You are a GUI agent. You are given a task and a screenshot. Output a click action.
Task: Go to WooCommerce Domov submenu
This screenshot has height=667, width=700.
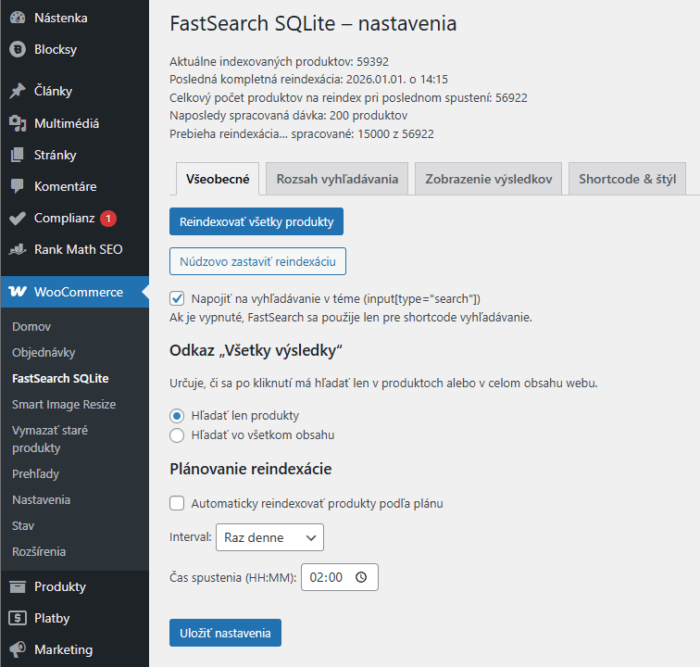point(31,326)
